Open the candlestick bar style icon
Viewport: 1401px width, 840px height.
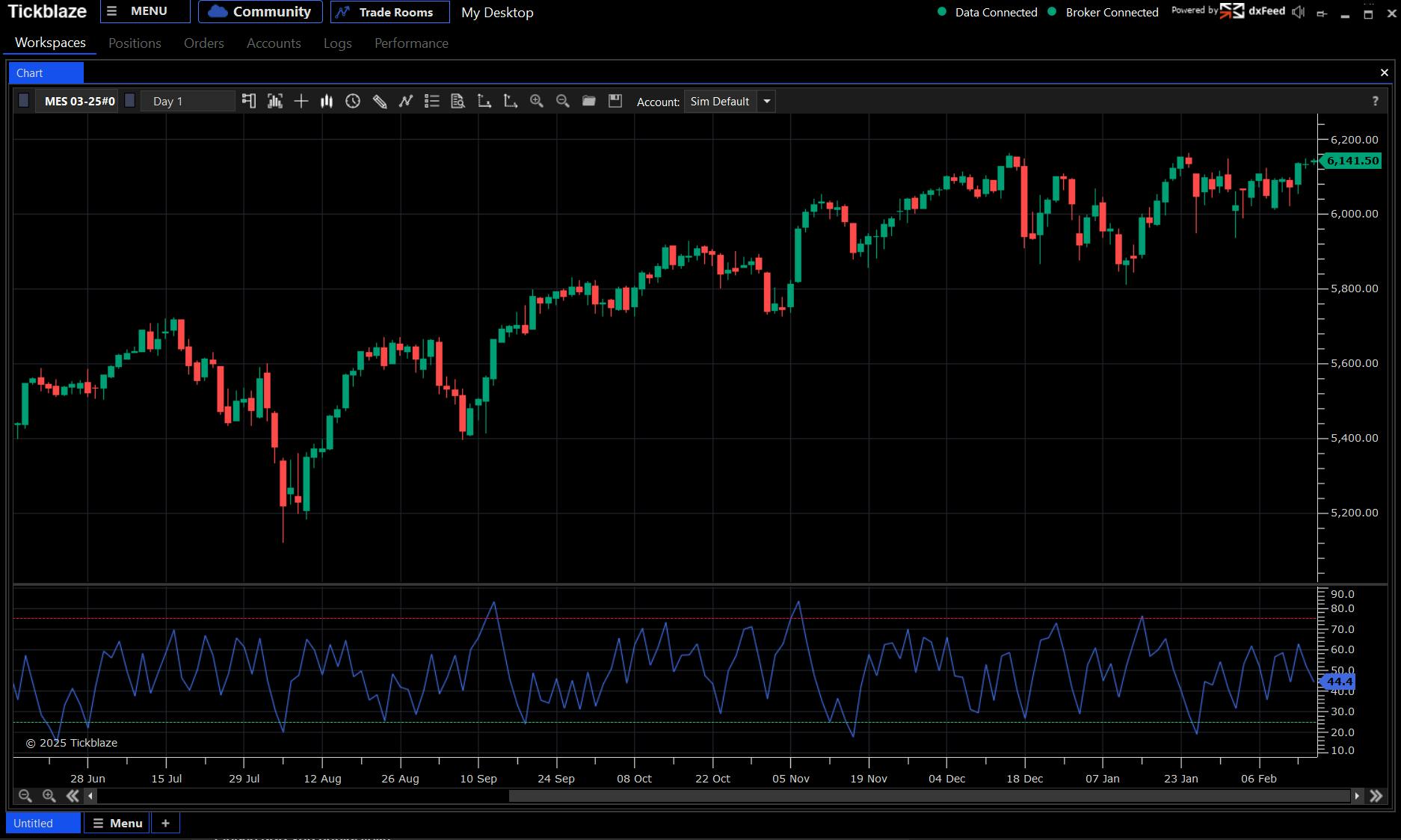(327, 102)
